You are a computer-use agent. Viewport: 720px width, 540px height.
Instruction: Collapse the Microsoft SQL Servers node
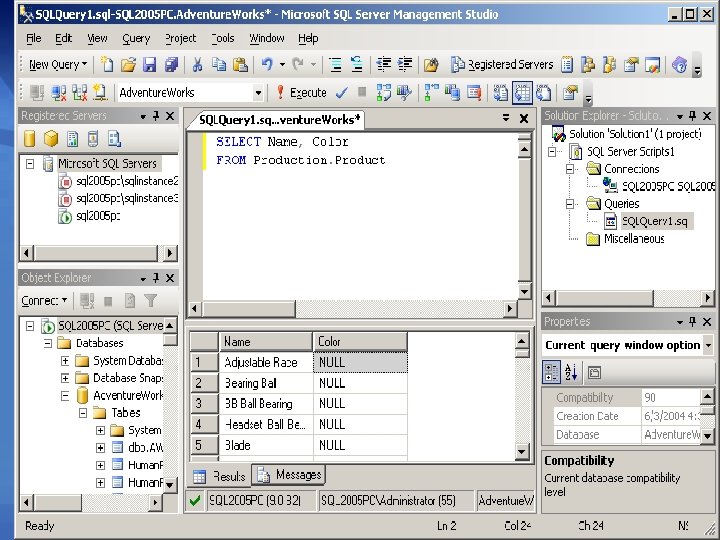point(30,163)
